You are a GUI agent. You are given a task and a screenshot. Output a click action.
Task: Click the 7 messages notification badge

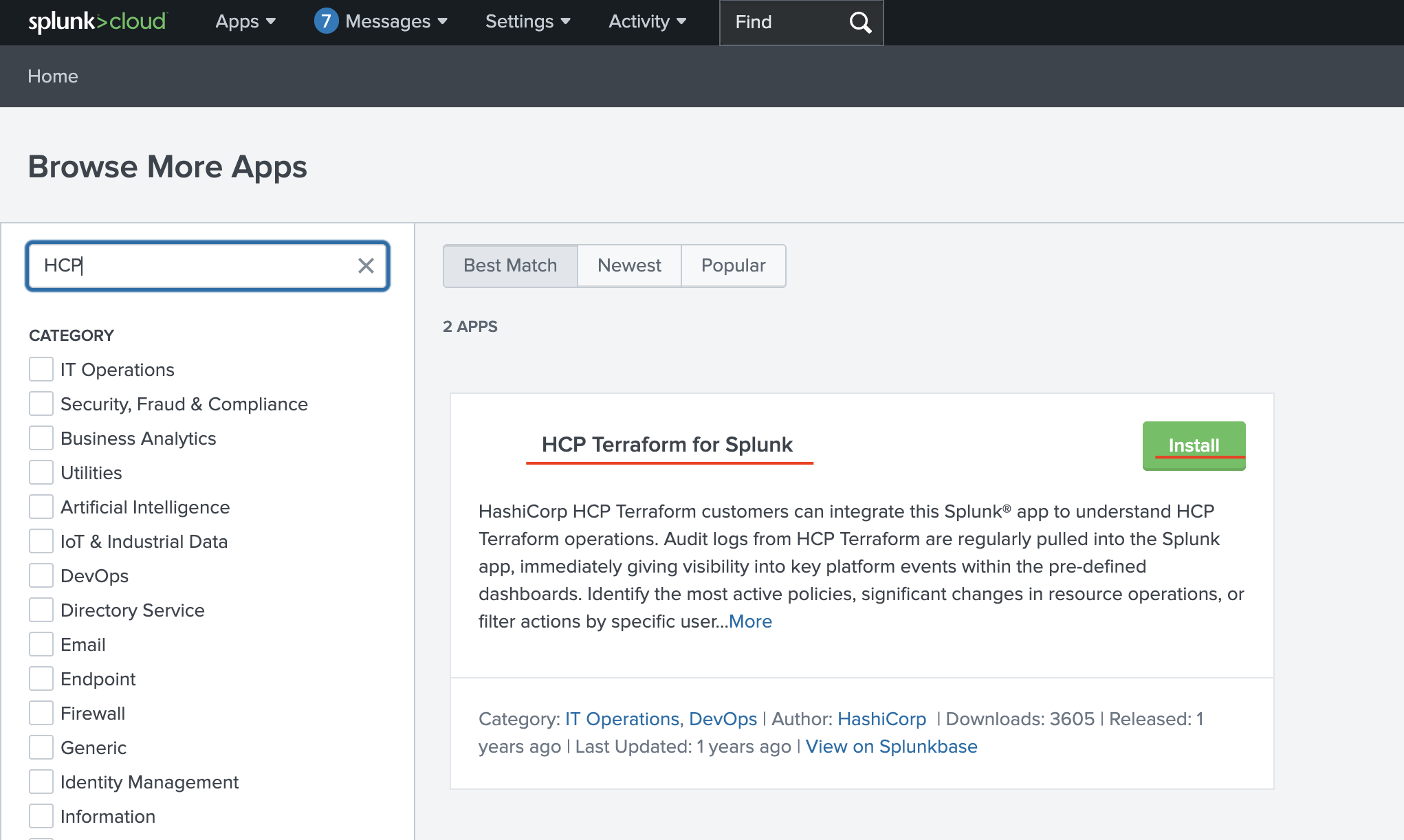[x=326, y=21]
